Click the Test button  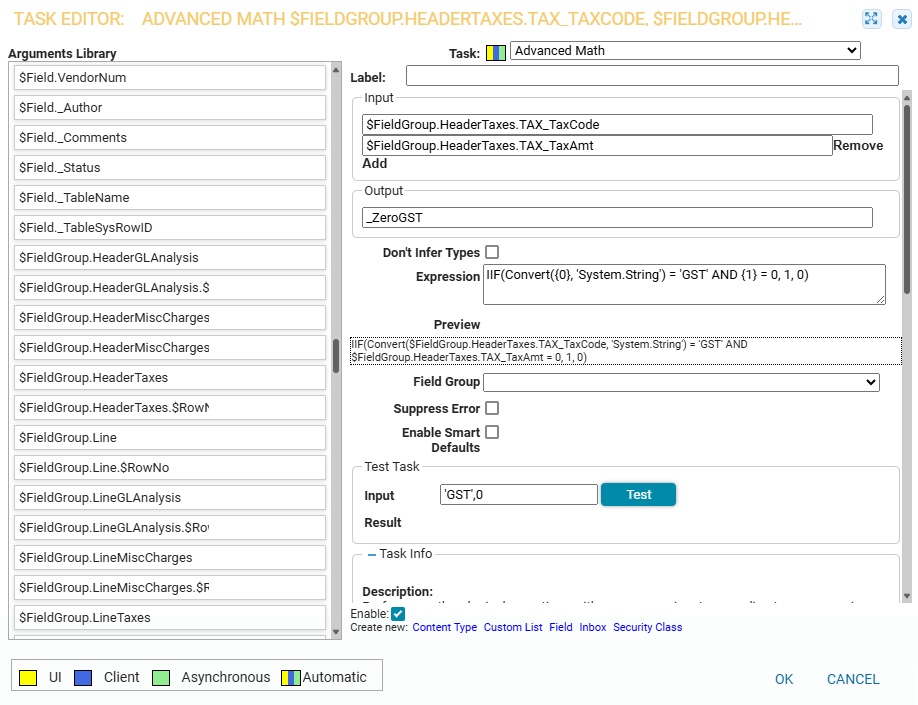click(x=638, y=494)
